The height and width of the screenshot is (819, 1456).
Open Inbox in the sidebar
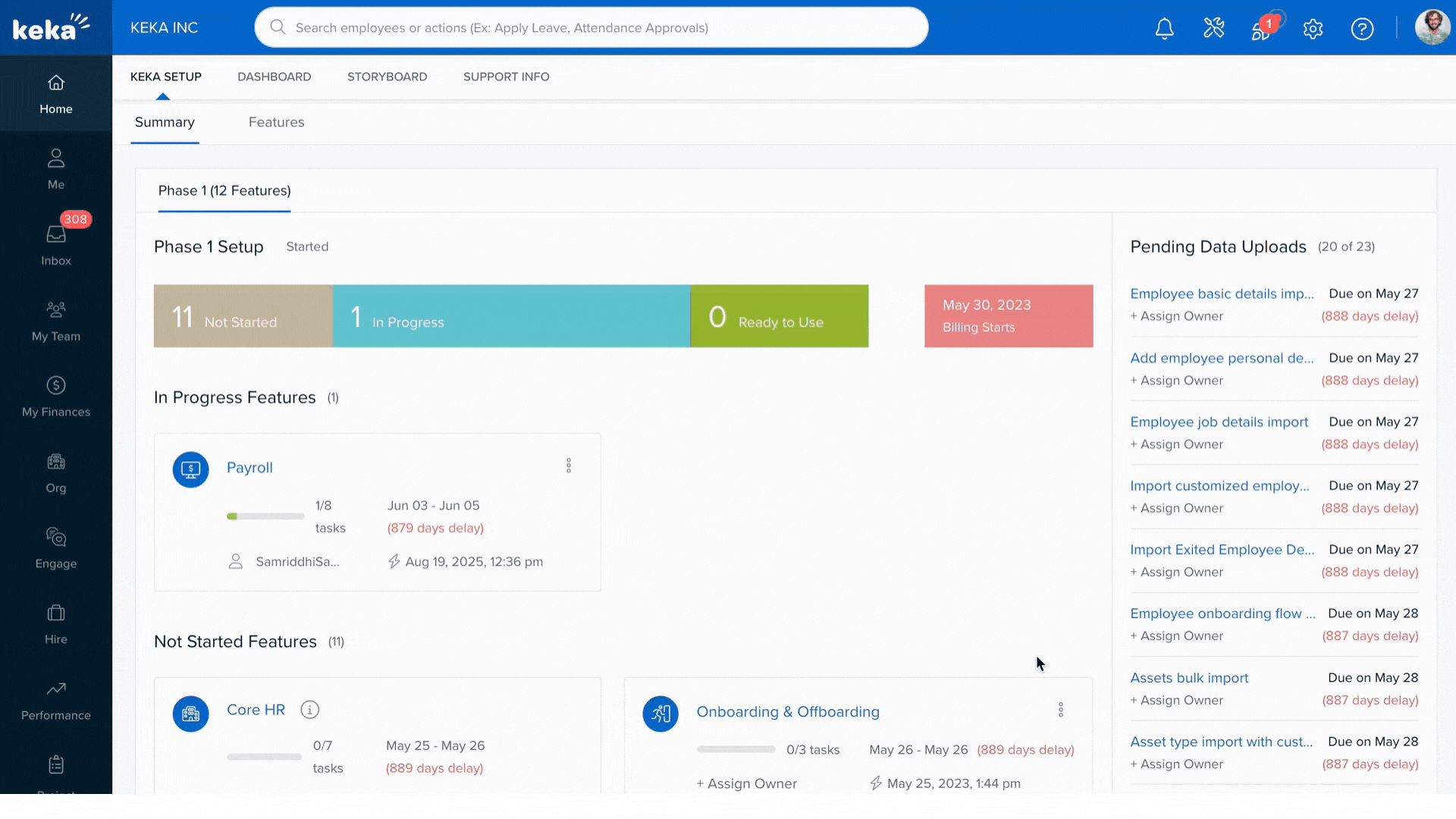coord(56,244)
